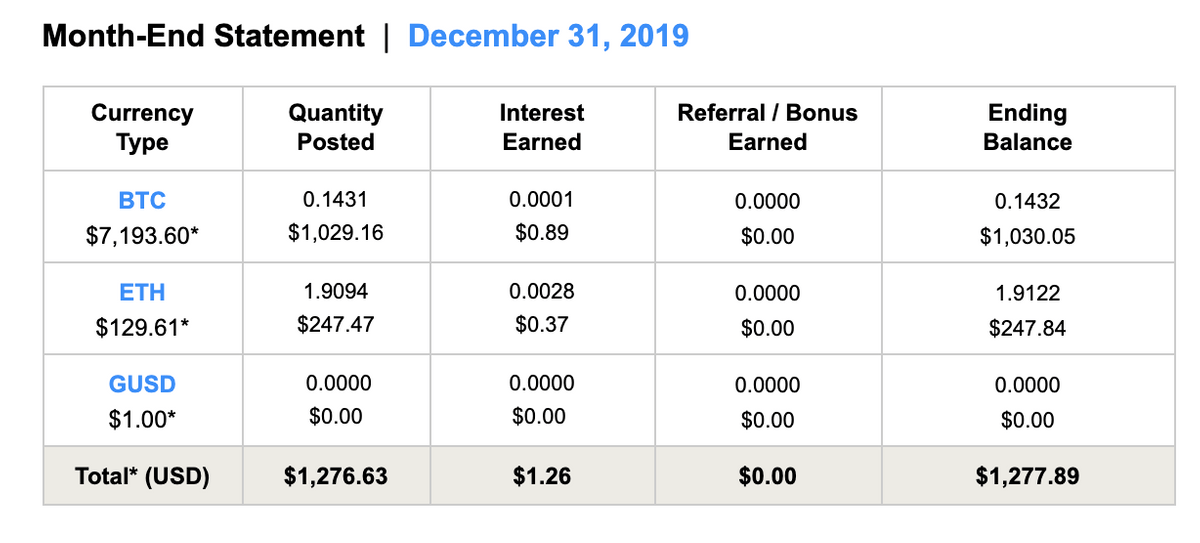Click the BTC currency link
Screen dimensions: 1200x543
(142, 201)
